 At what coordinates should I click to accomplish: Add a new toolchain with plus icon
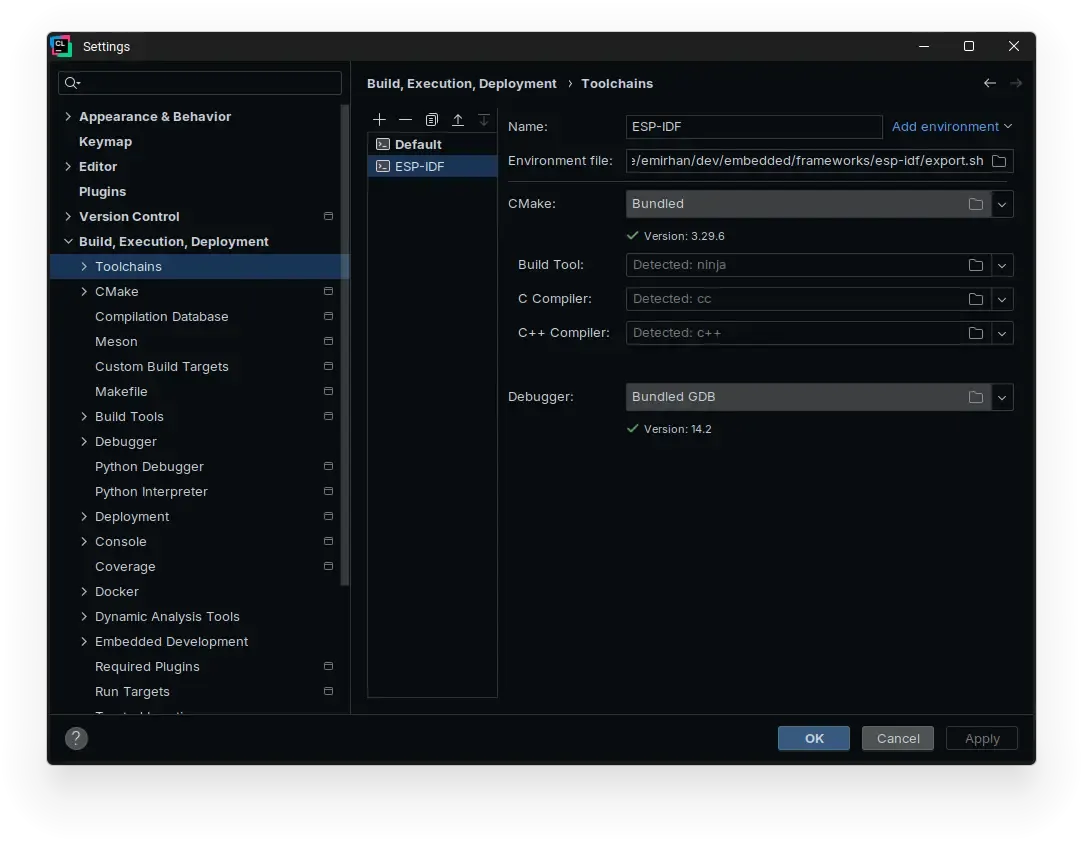pos(379,120)
